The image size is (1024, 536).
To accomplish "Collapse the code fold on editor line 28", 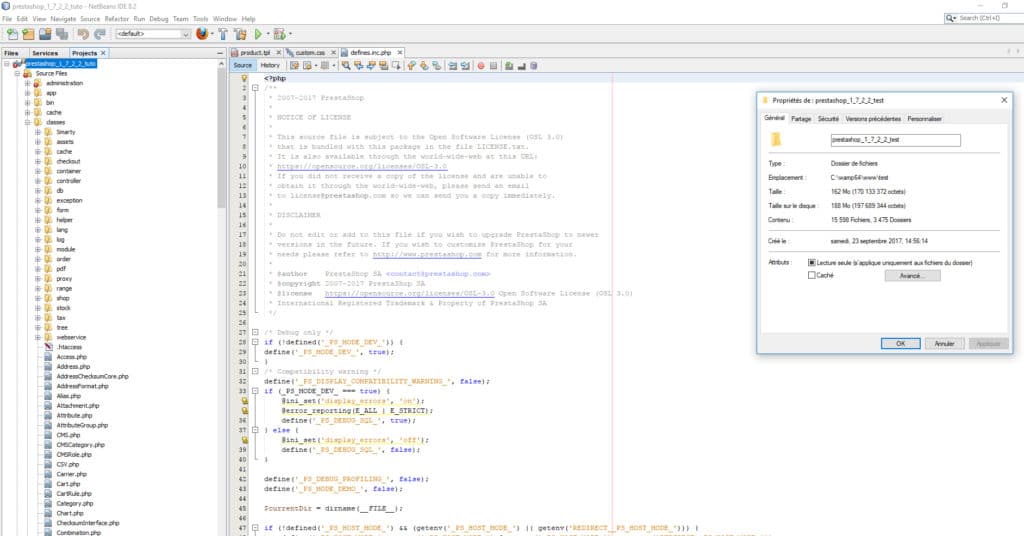I will click(x=255, y=342).
